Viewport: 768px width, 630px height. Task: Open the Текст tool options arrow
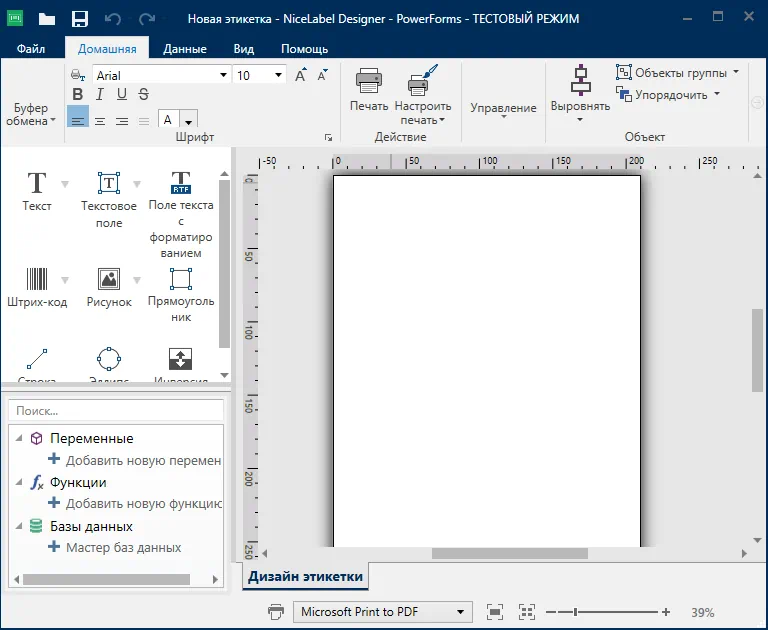65,184
